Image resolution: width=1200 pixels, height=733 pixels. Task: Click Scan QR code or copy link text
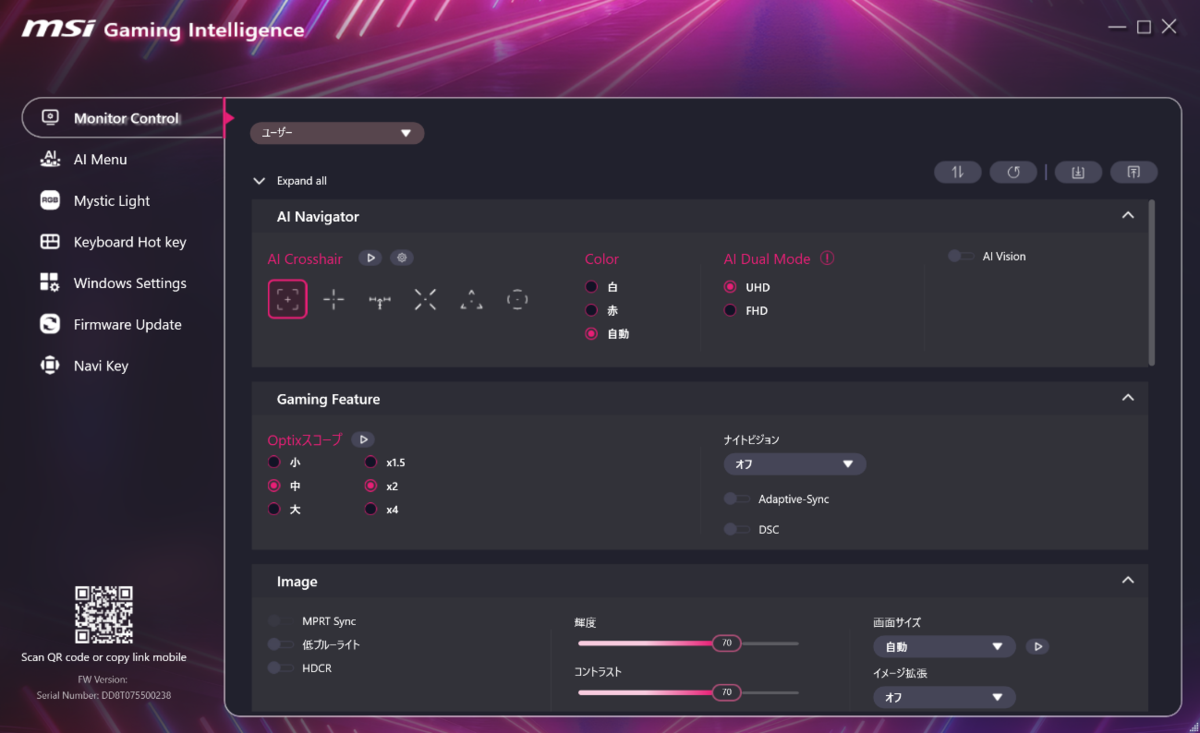pyautogui.click(x=104, y=657)
